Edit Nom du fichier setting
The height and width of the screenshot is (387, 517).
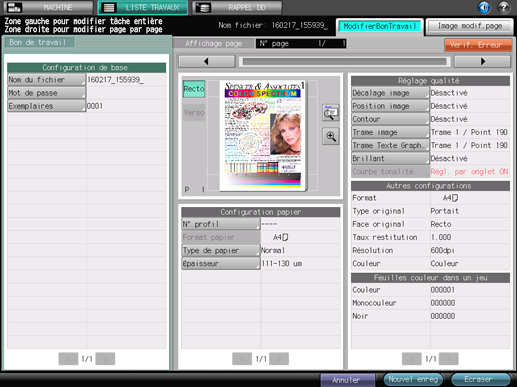click(x=46, y=80)
